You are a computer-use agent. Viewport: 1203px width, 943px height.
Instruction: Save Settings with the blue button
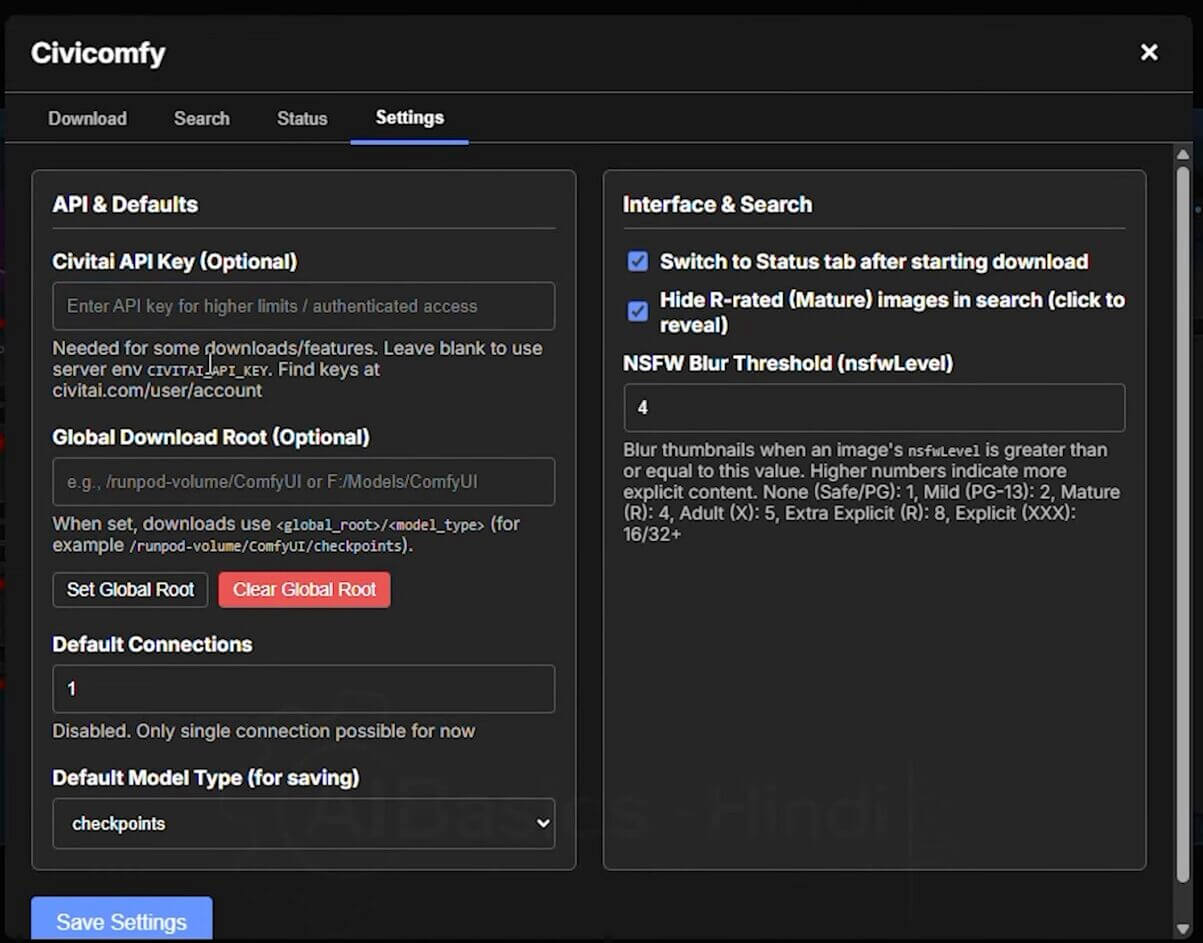point(122,920)
